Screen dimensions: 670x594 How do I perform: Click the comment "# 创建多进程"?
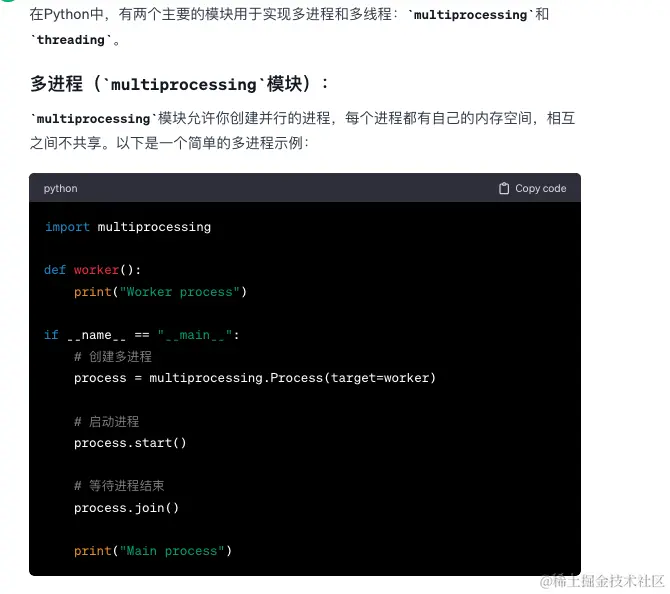coord(113,356)
